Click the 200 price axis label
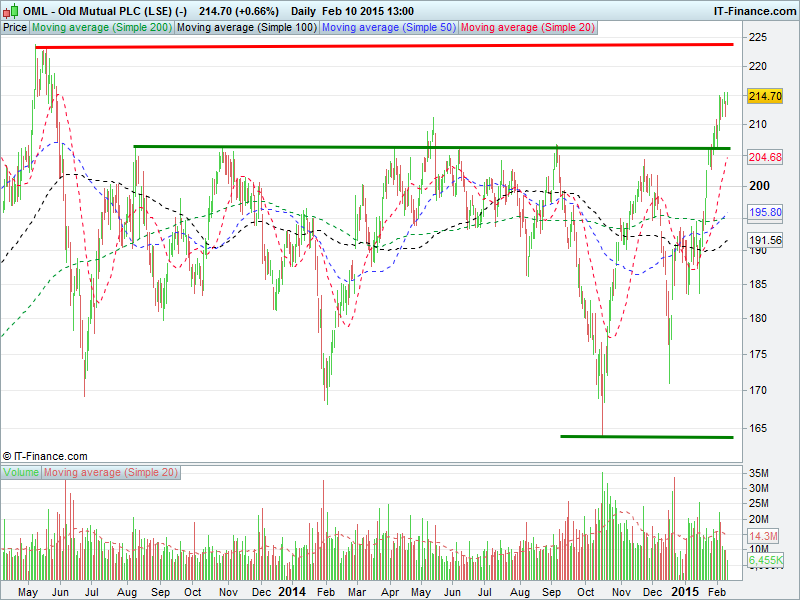 coord(759,186)
